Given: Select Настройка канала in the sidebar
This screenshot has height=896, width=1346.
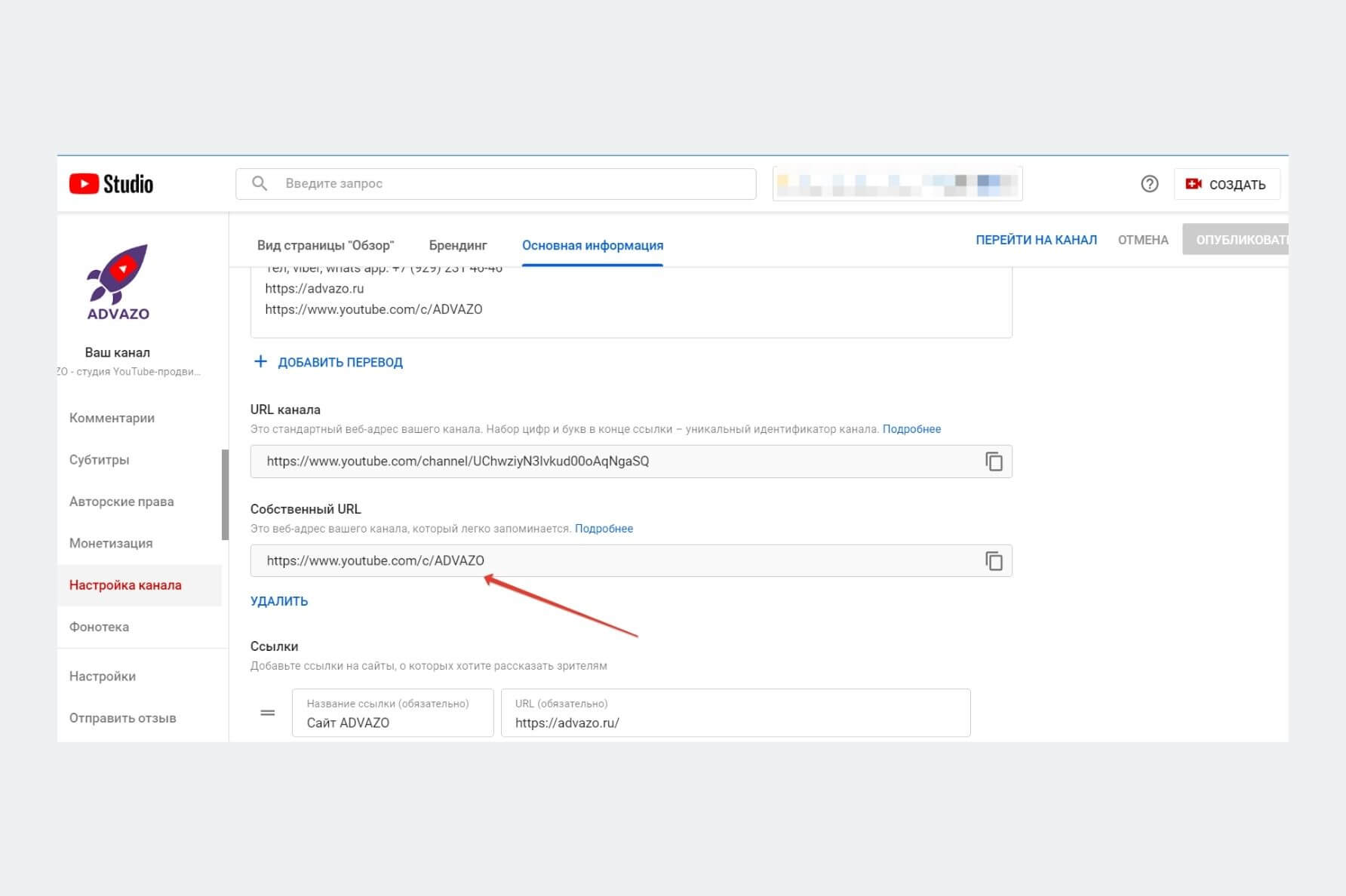Looking at the screenshot, I should [x=140, y=585].
